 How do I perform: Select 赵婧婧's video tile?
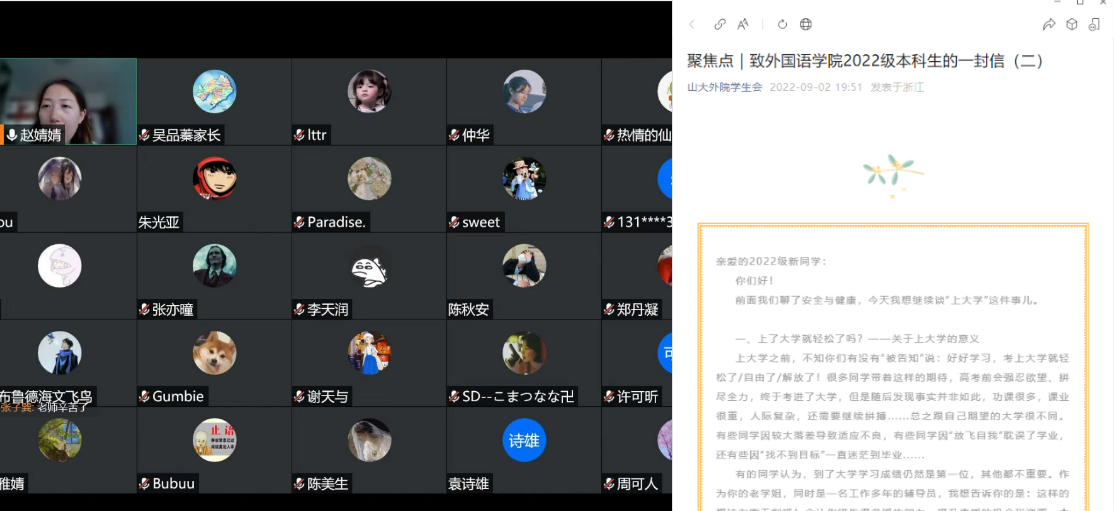68,100
